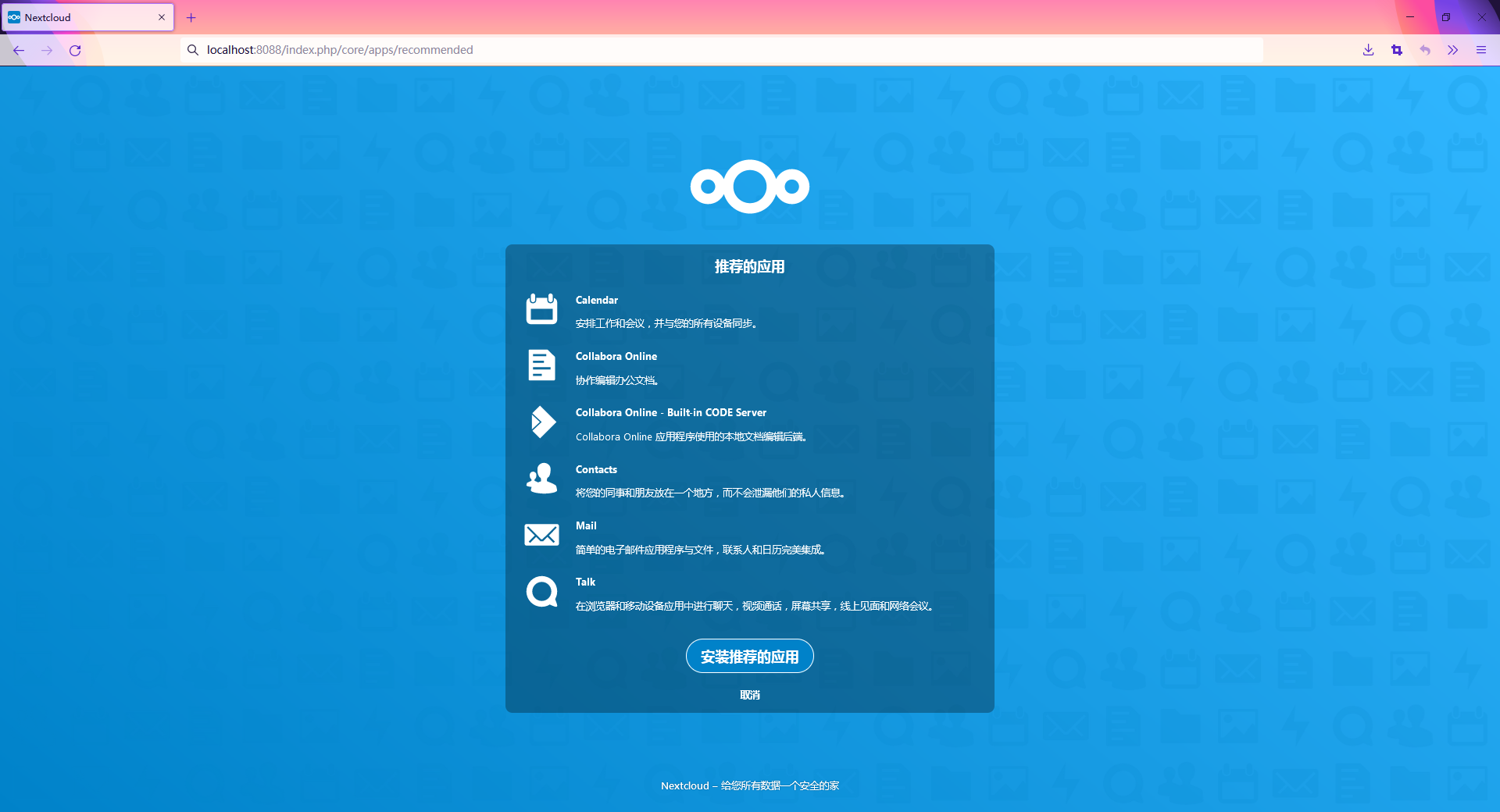Image resolution: width=1500 pixels, height=812 pixels.
Task: Reload the page with the refresh icon
Action: tap(75, 50)
